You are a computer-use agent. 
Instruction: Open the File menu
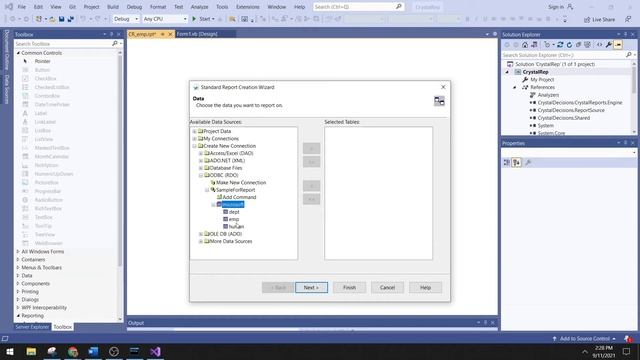pyautogui.click(x=22, y=7)
